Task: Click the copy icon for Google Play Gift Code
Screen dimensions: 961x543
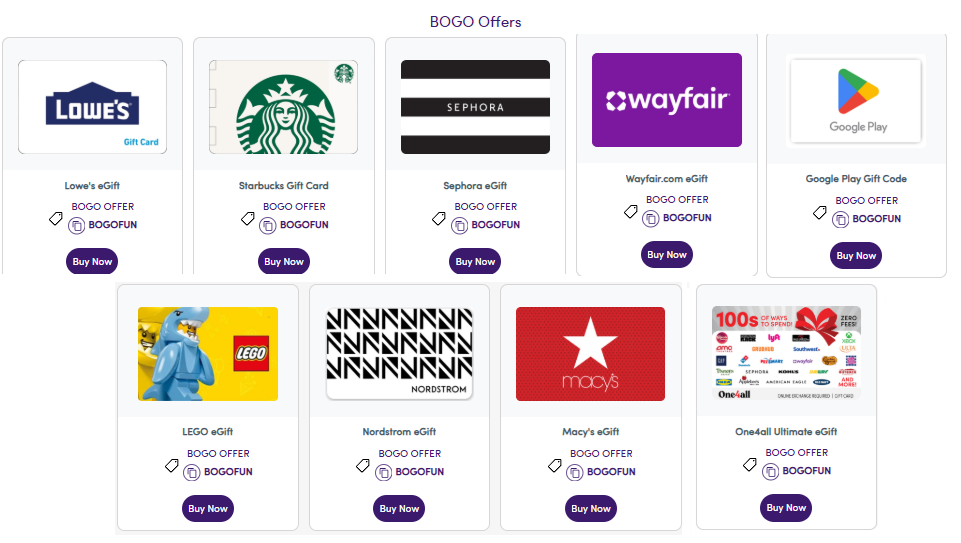Action: (841, 219)
